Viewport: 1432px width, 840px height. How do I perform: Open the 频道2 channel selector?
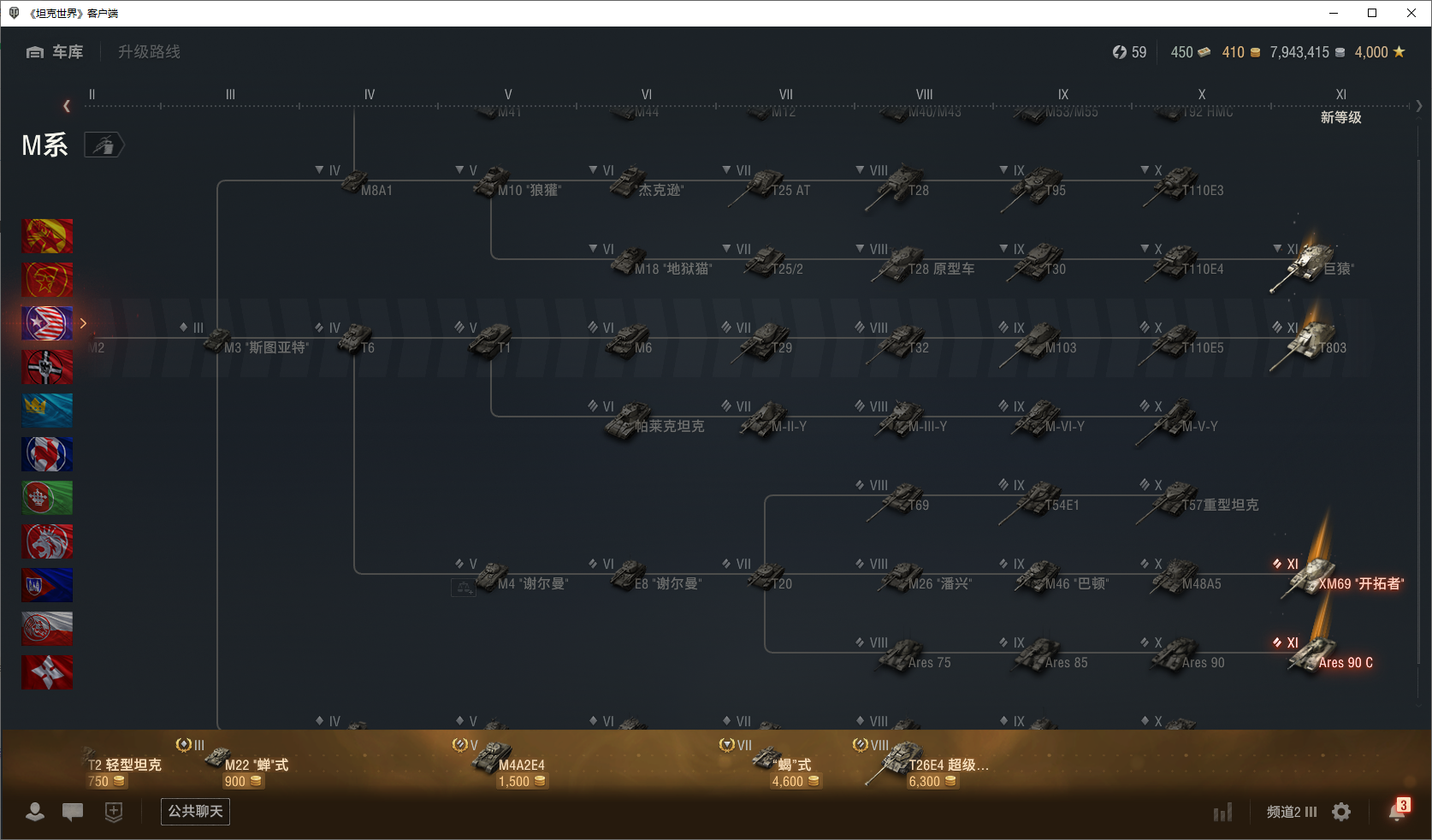click(x=1292, y=812)
